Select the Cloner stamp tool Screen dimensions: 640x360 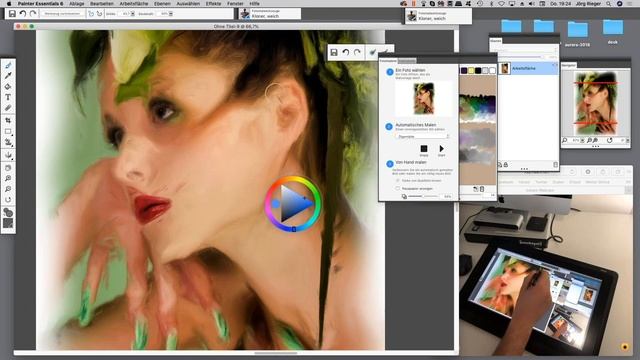coord(8,142)
